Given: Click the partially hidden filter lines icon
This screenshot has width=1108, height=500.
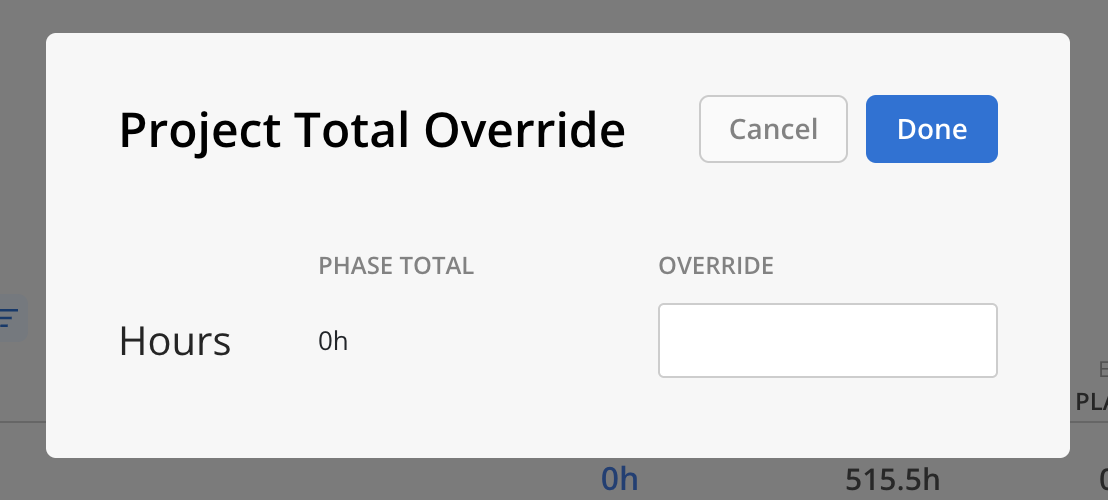Looking at the screenshot, I should tap(9, 318).
